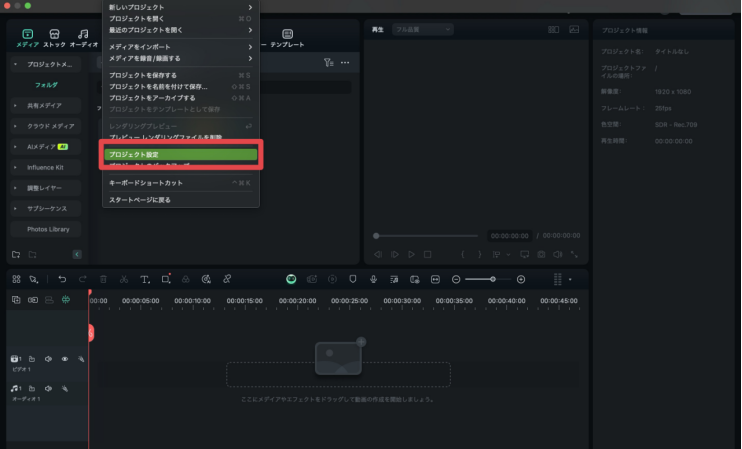Take a snapshot with the camera icon
This screenshot has height=449, width=742.
click(540, 255)
